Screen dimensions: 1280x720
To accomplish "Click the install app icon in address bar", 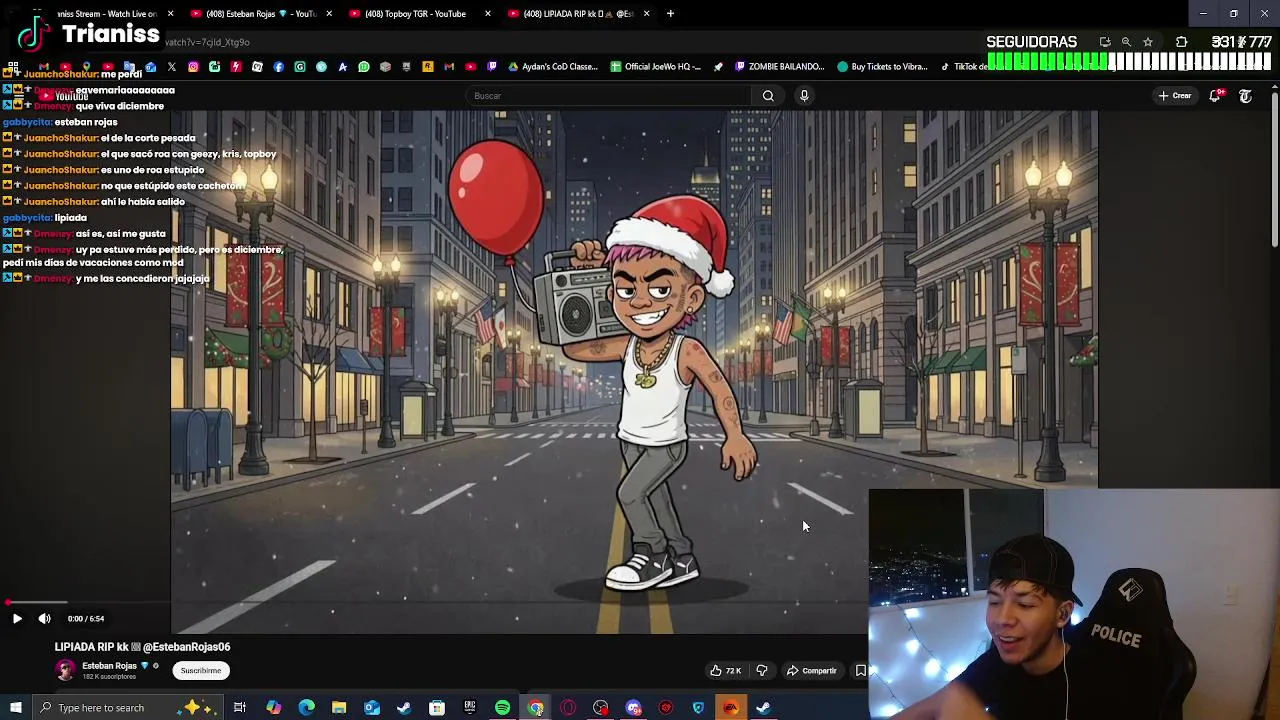I will coord(1105,42).
